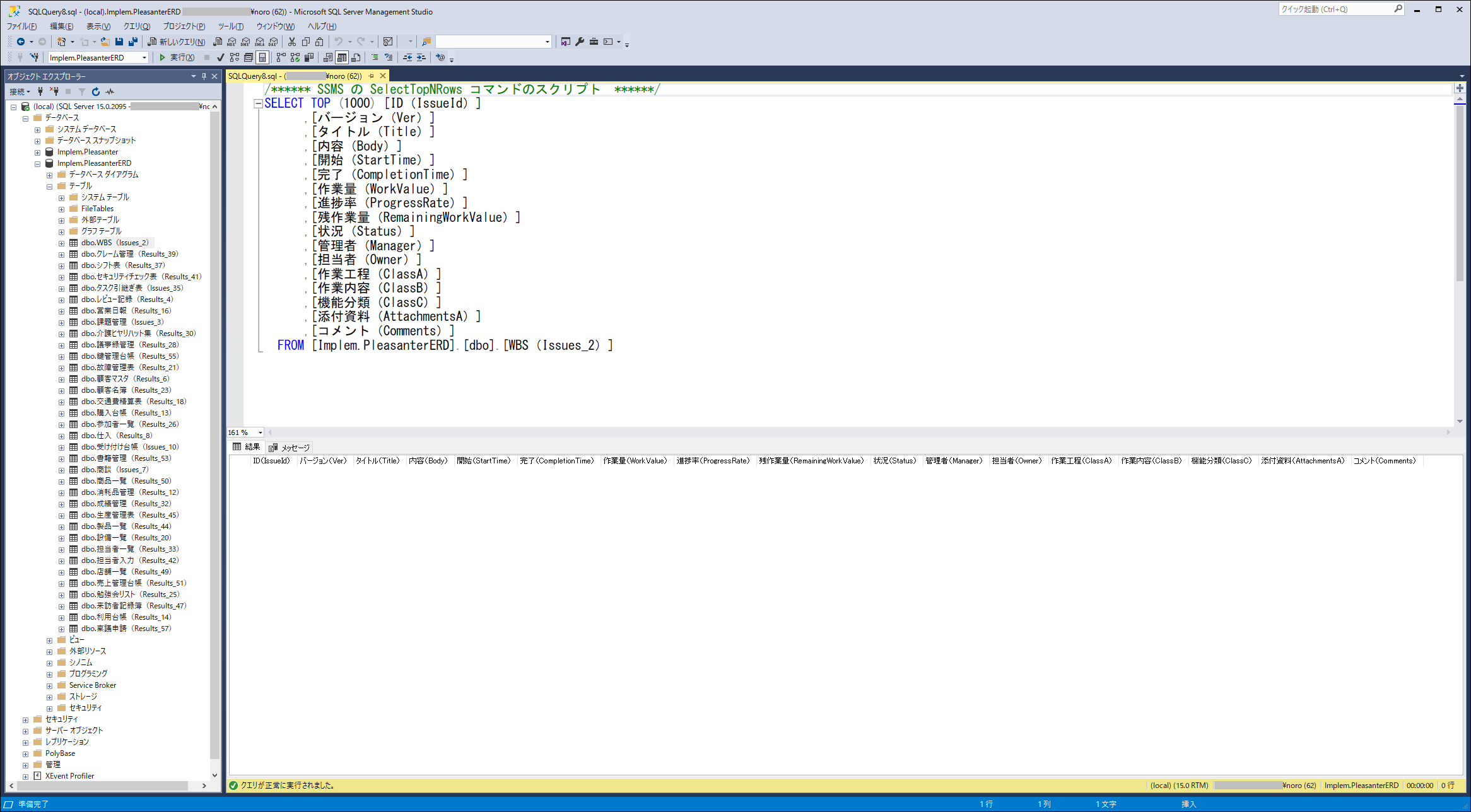Switch to the メッセージ results tab
Image resolution: width=1471 pixels, height=812 pixels.
point(290,448)
